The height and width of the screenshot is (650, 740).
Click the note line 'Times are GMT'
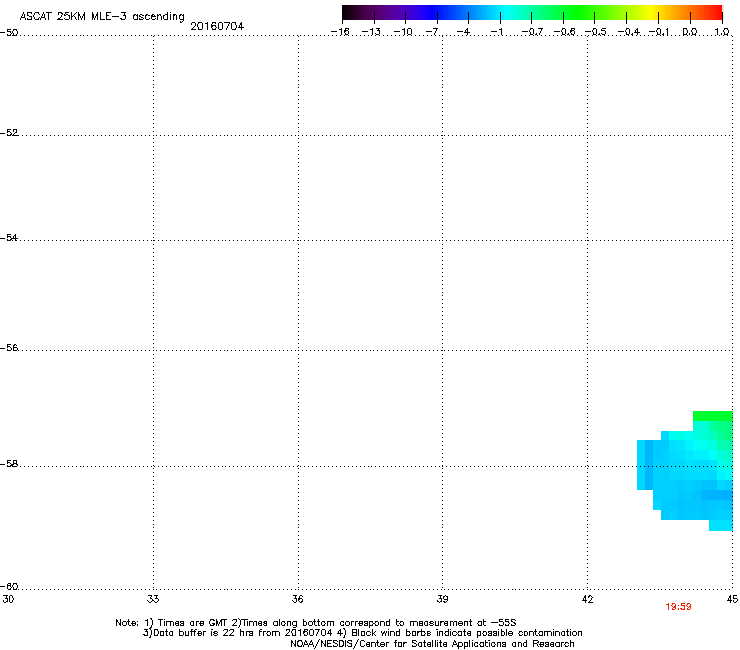pyautogui.click(x=316, y=623)
